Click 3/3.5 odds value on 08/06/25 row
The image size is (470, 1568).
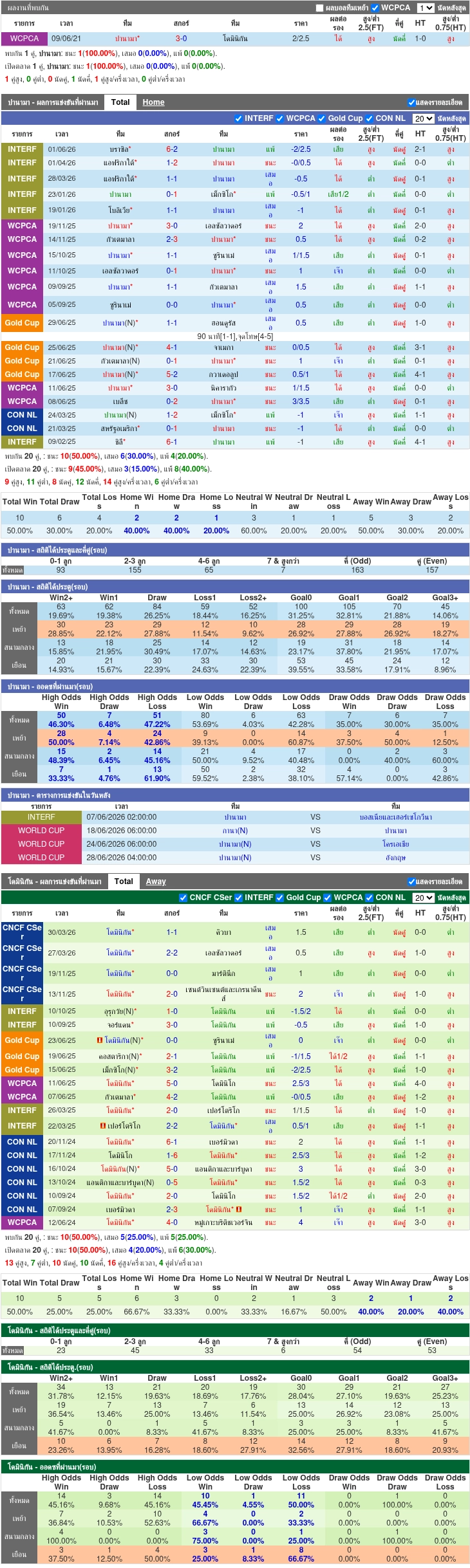click(x=301, y=401)
